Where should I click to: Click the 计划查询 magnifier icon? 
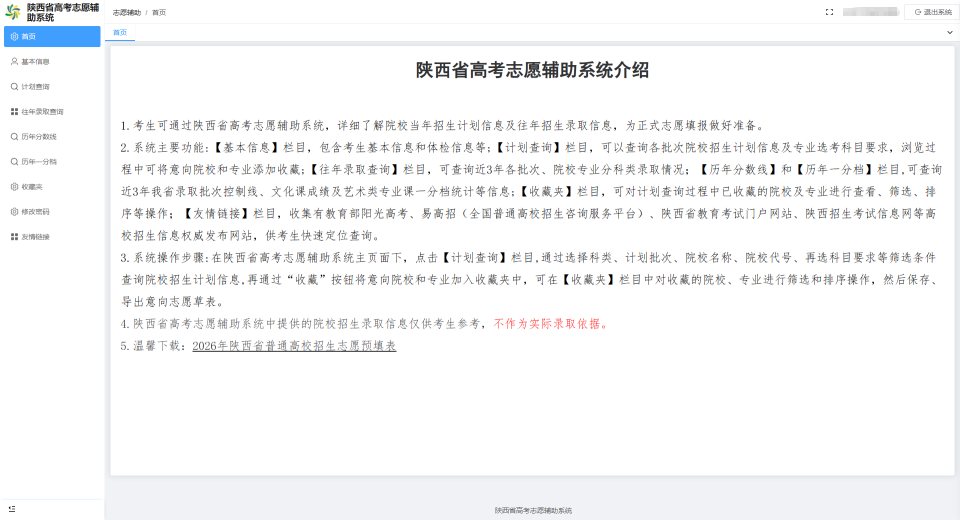point(14,86)
